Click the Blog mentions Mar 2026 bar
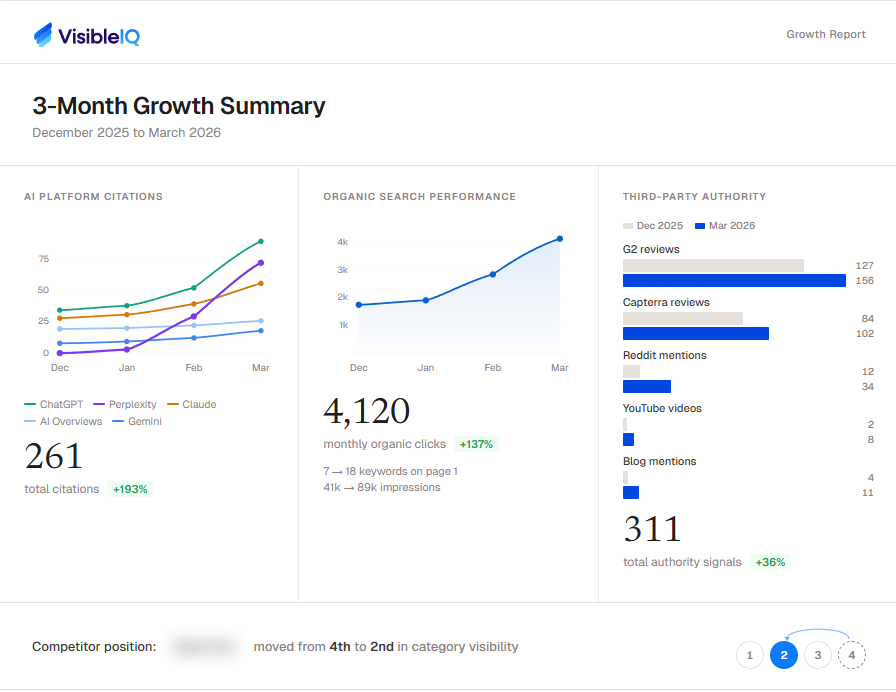The height and width of the screenshot is (692, 896). click(x=631, y=493)
